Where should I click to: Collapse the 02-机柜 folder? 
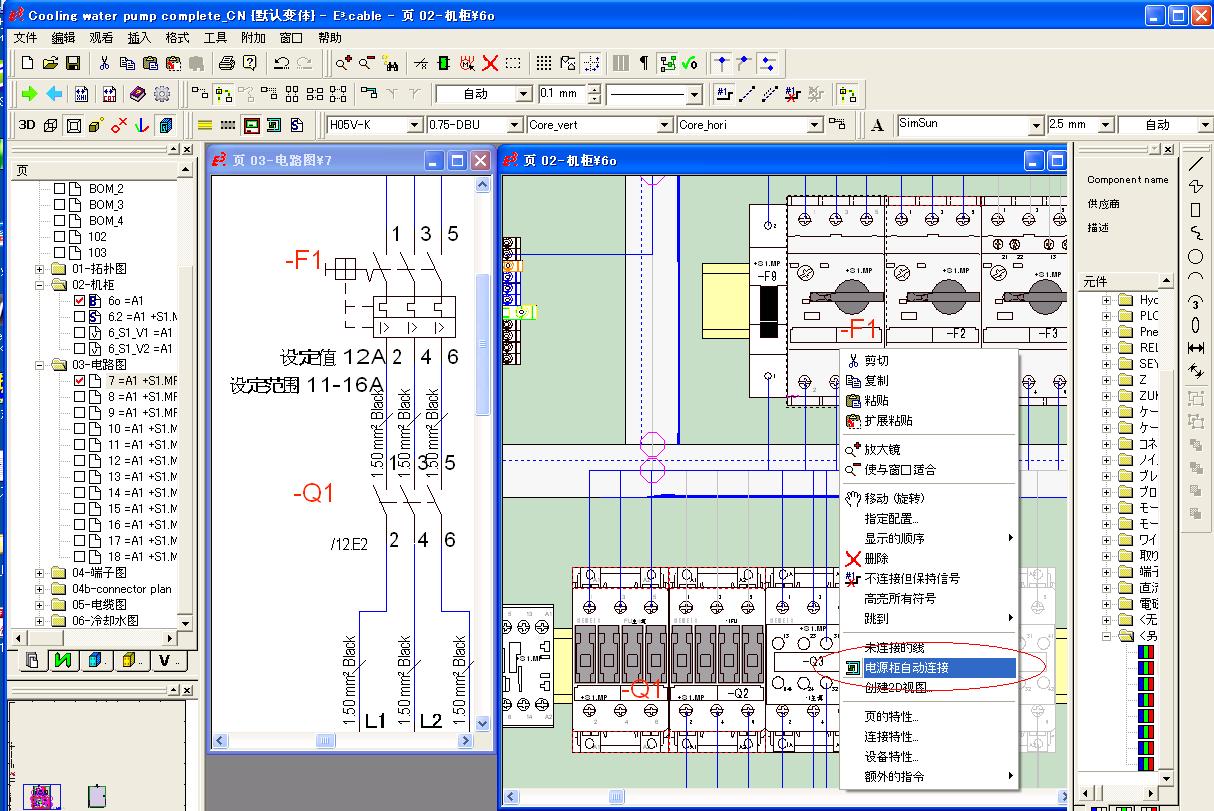40,284
